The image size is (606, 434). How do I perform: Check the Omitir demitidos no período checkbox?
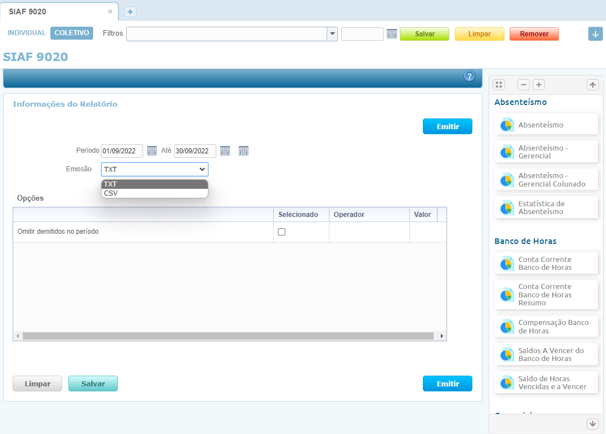281,232
